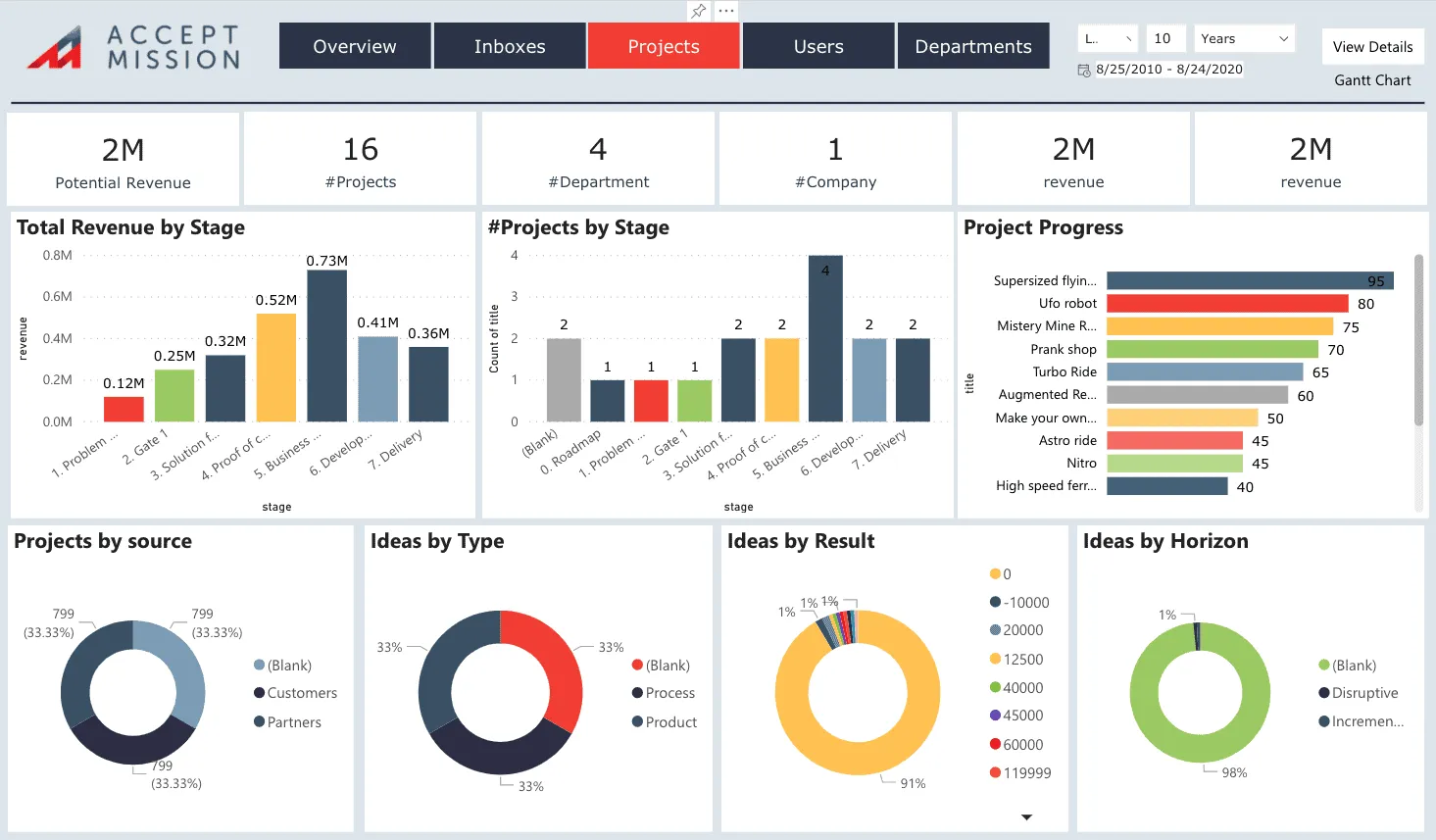Click the number 10 input field
Viewport: 1436px width, 840px height.
tap(1164, 39)
